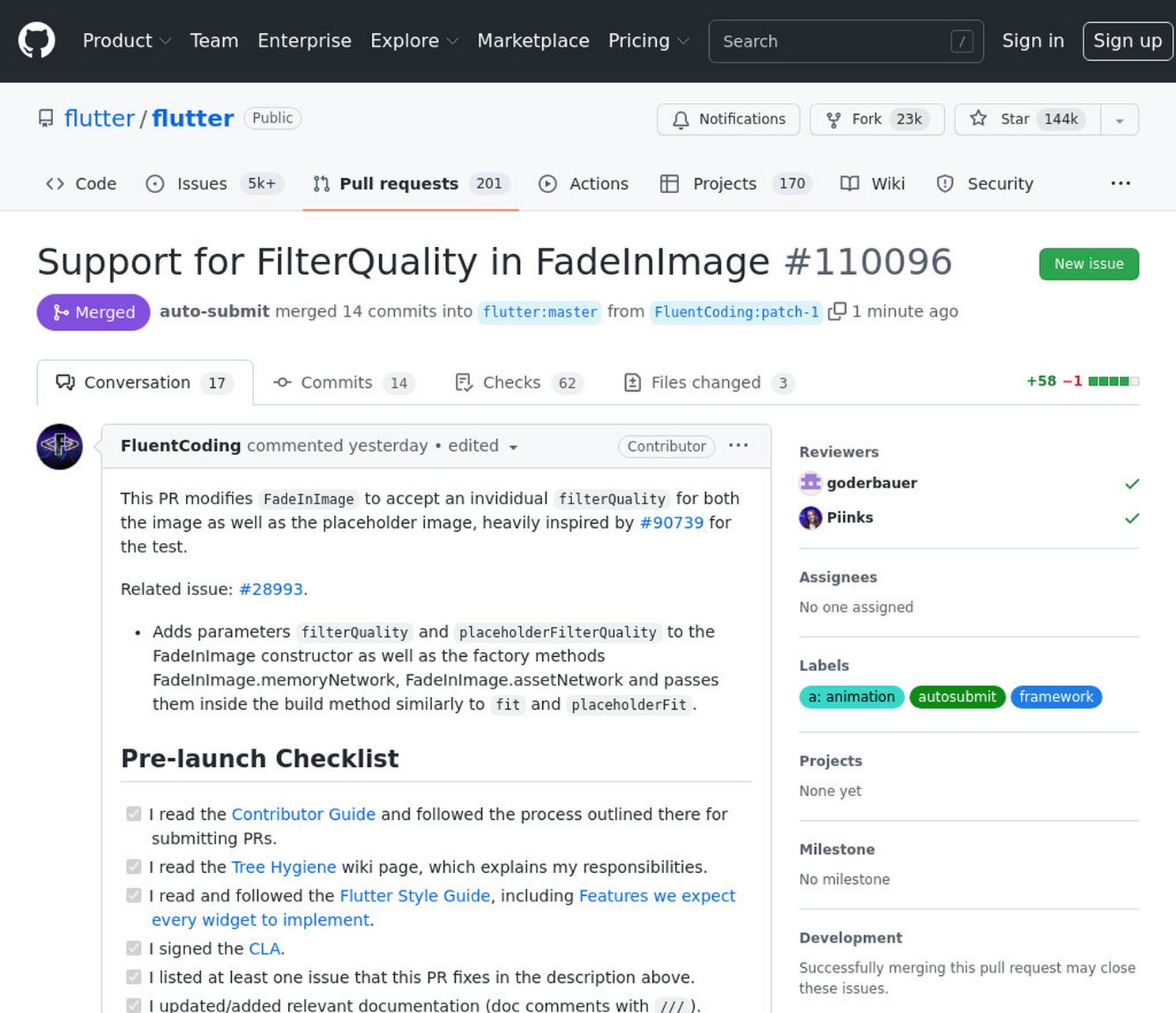Viewport: 1176px width, 1013px height.
Task: Open FluentCoding's avatar profile
Action: pos(60,446)
